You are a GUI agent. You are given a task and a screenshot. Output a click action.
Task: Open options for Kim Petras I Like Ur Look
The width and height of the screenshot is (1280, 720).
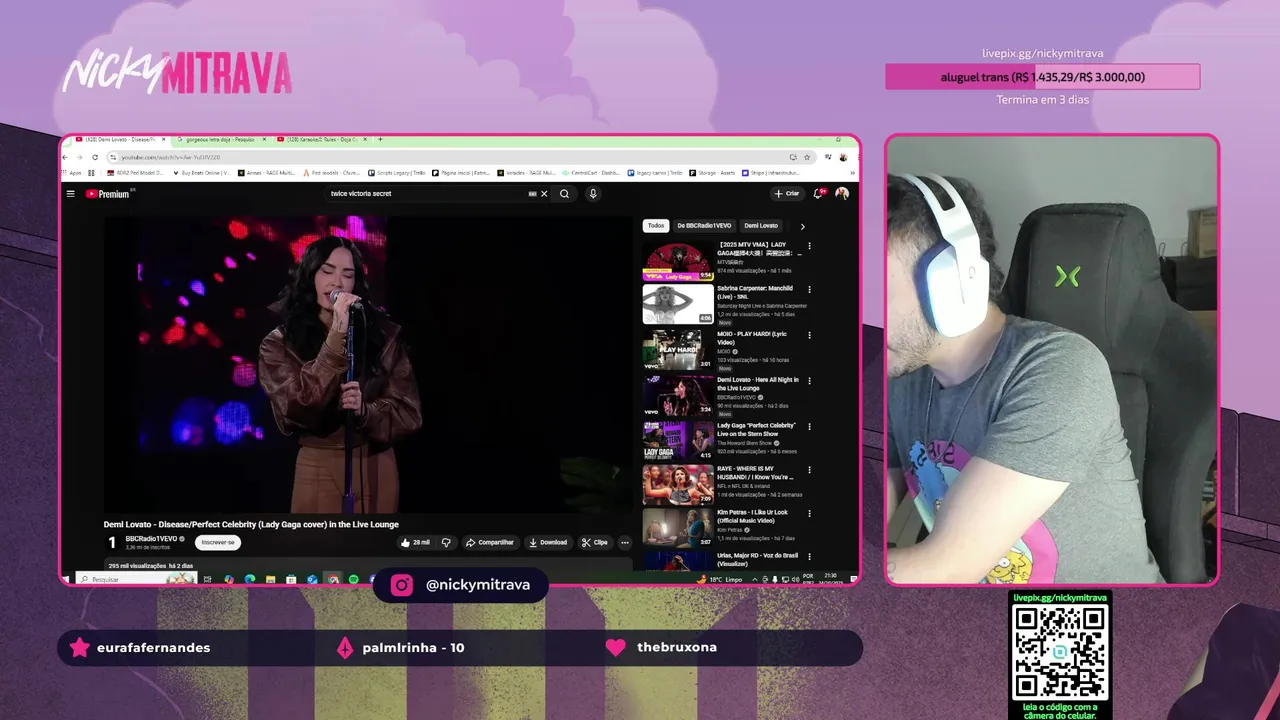click(x=809, y=514)
